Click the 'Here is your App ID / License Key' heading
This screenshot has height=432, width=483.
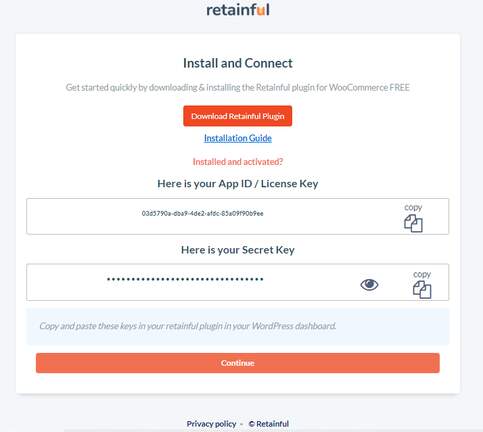click(x=238, y=183)
